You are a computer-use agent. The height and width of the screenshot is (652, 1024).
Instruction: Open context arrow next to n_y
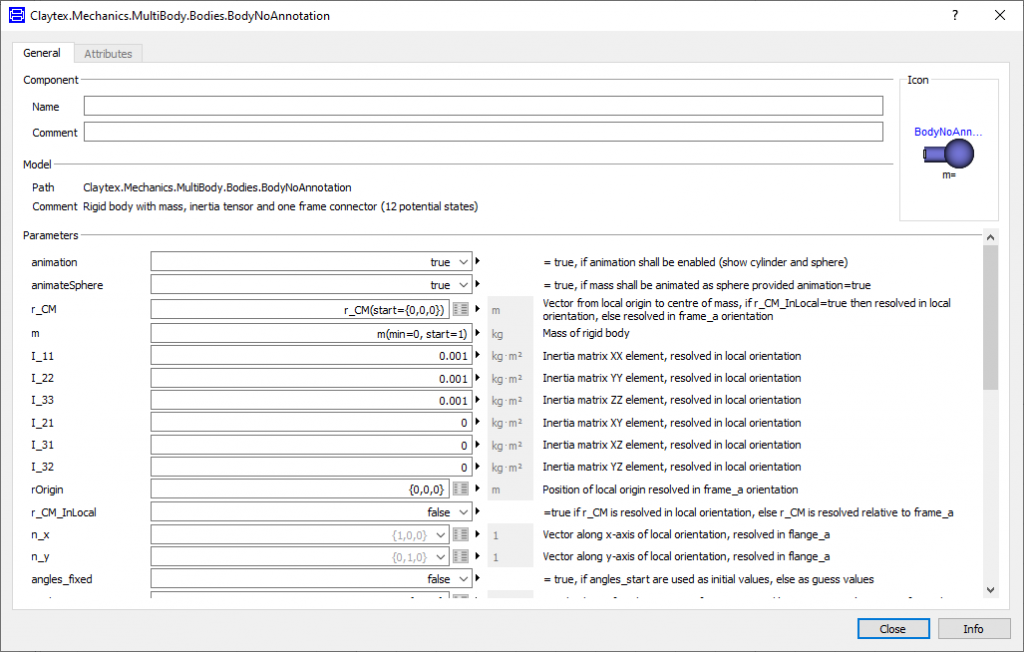coord(478,556)
